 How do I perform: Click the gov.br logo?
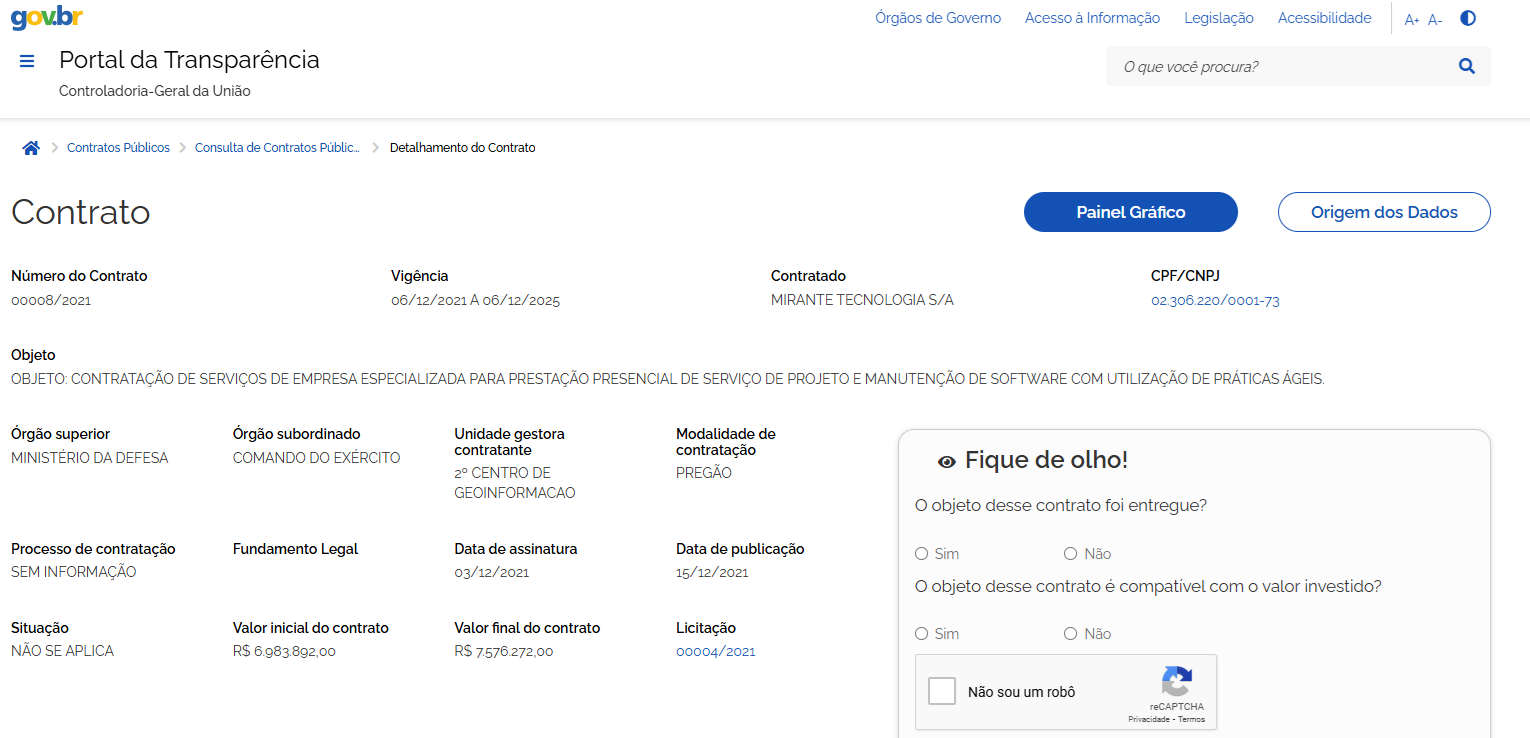coord(47,17)
